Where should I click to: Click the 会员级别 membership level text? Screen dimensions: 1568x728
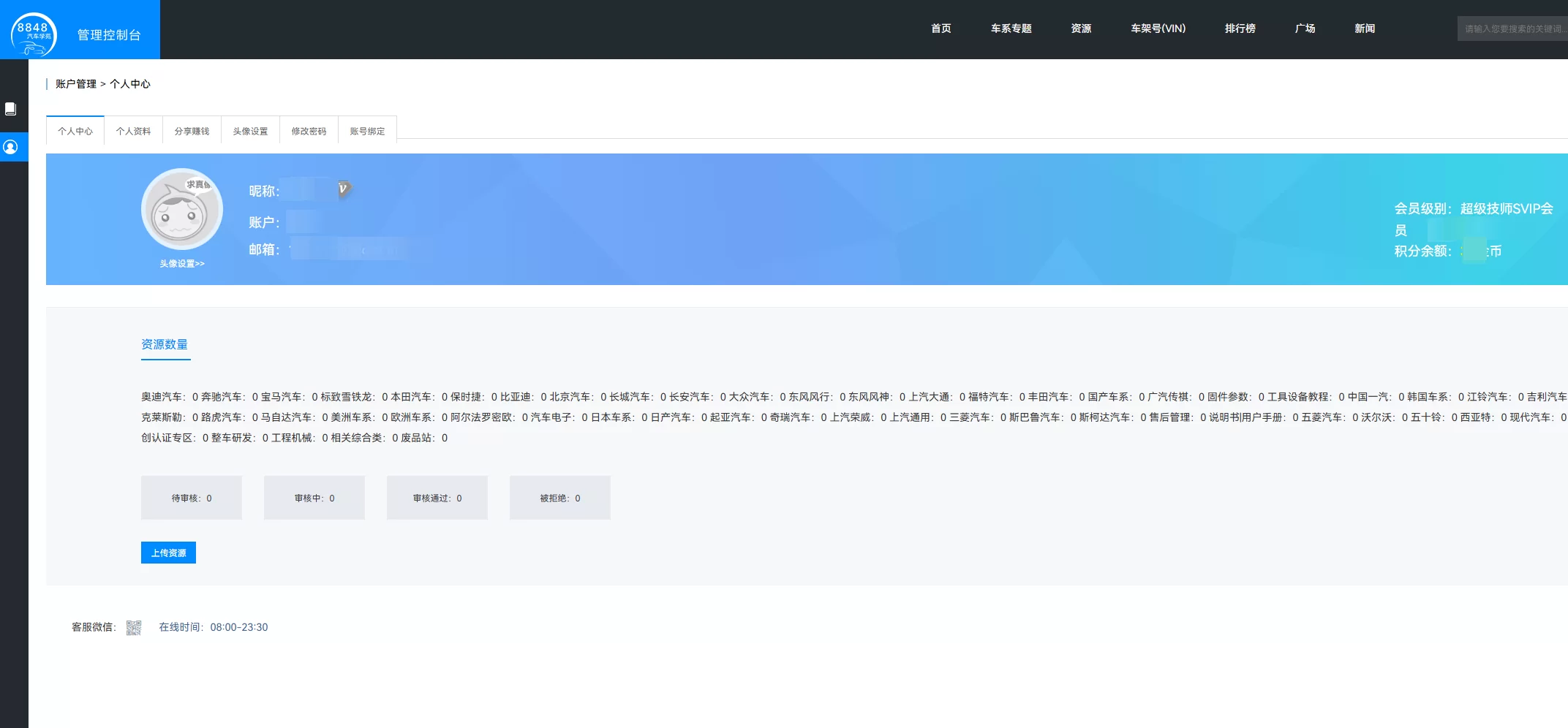[x=1474, y=219]
